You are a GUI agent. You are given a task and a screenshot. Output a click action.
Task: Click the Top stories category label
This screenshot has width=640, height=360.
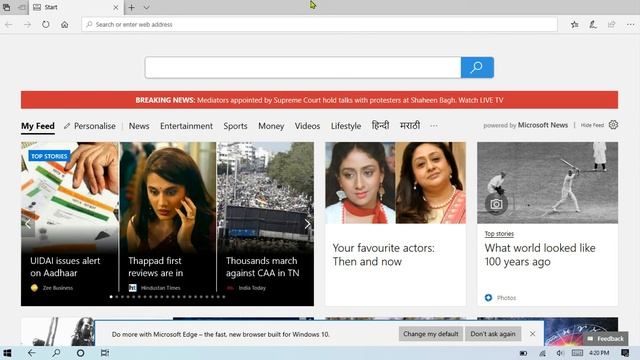point(499,234)
